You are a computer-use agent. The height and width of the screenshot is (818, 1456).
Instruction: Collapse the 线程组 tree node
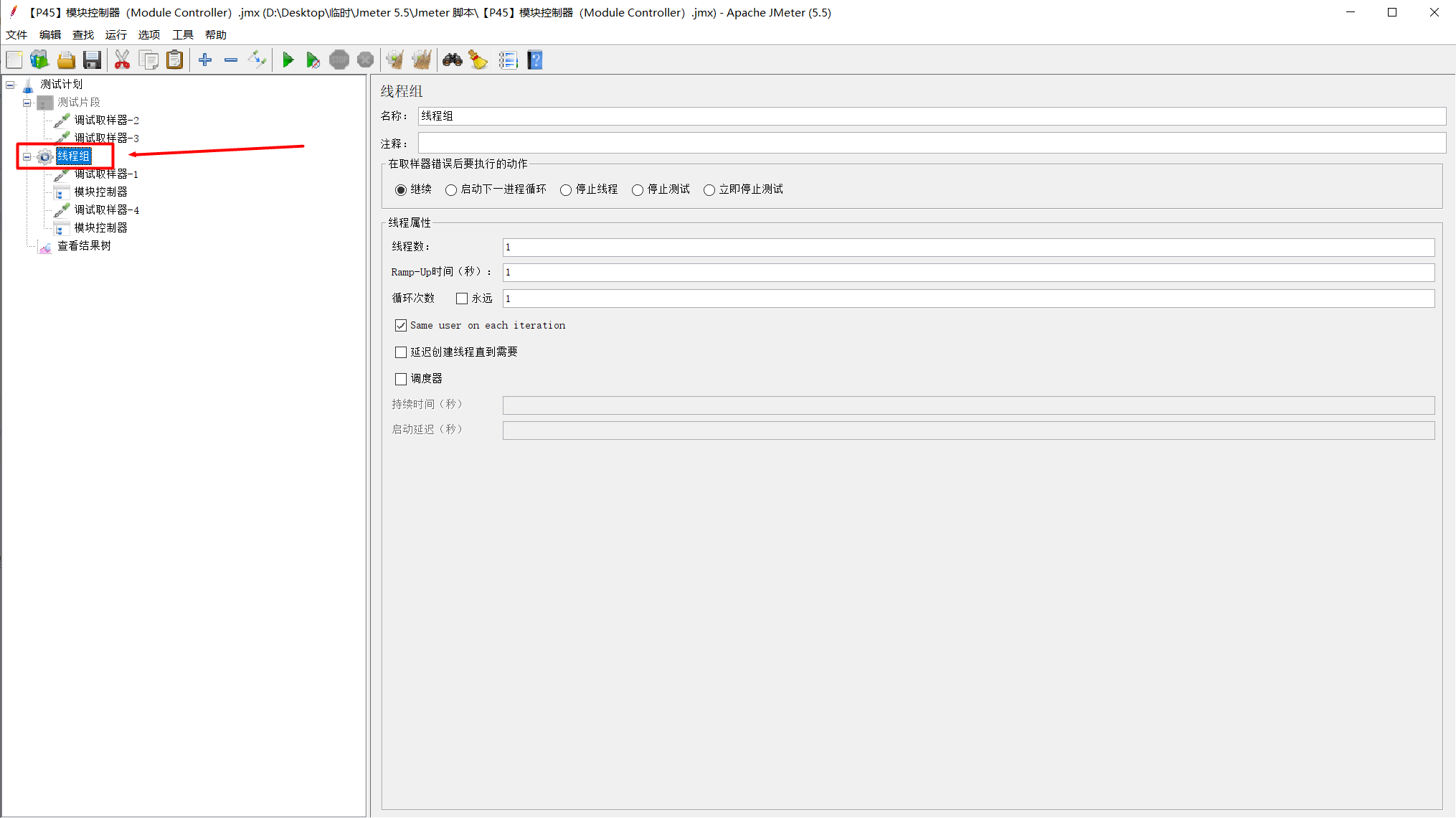coord(27,156)
